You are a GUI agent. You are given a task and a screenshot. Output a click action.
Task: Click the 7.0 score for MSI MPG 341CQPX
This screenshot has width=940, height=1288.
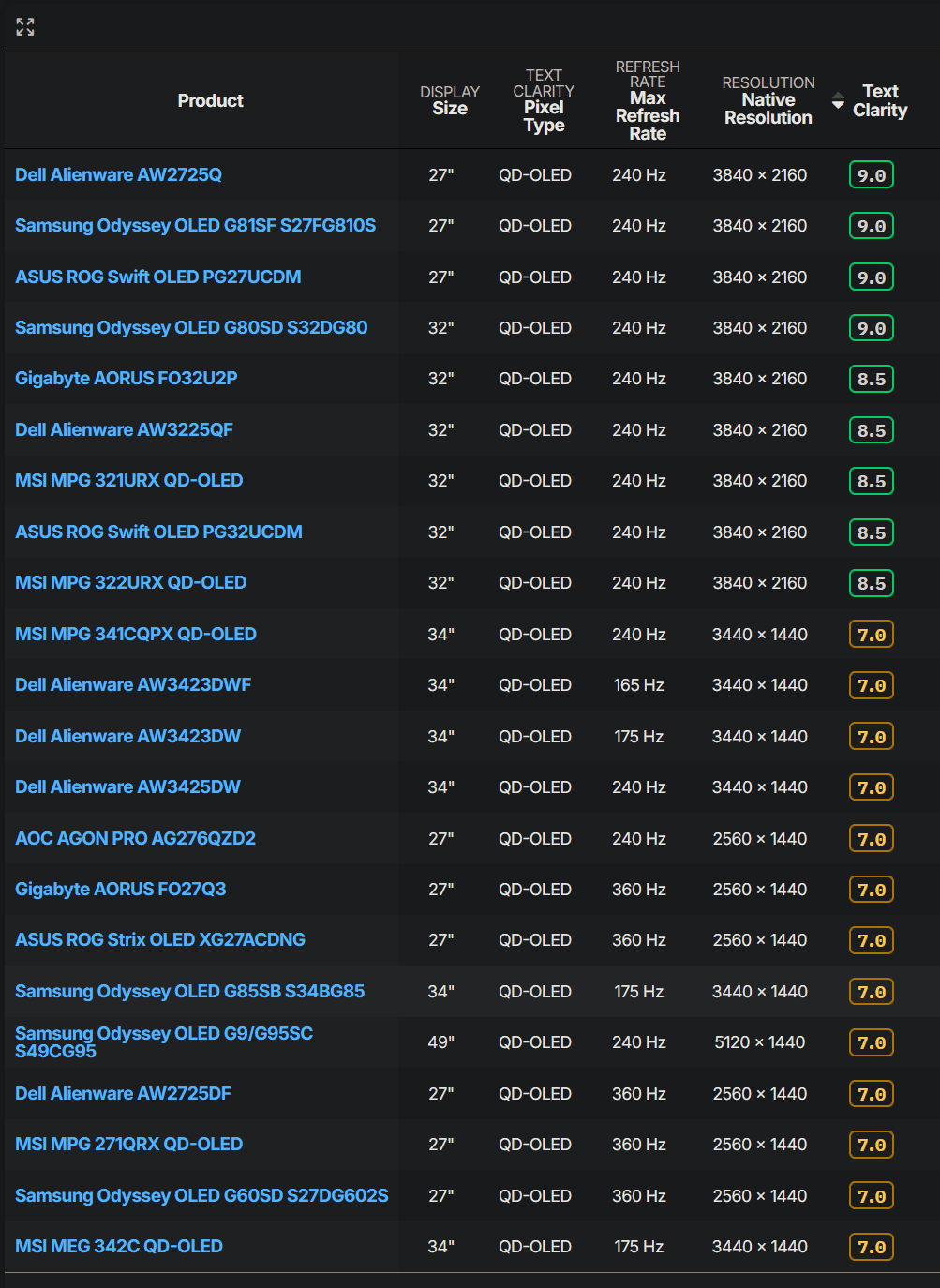tap(872, 635)
